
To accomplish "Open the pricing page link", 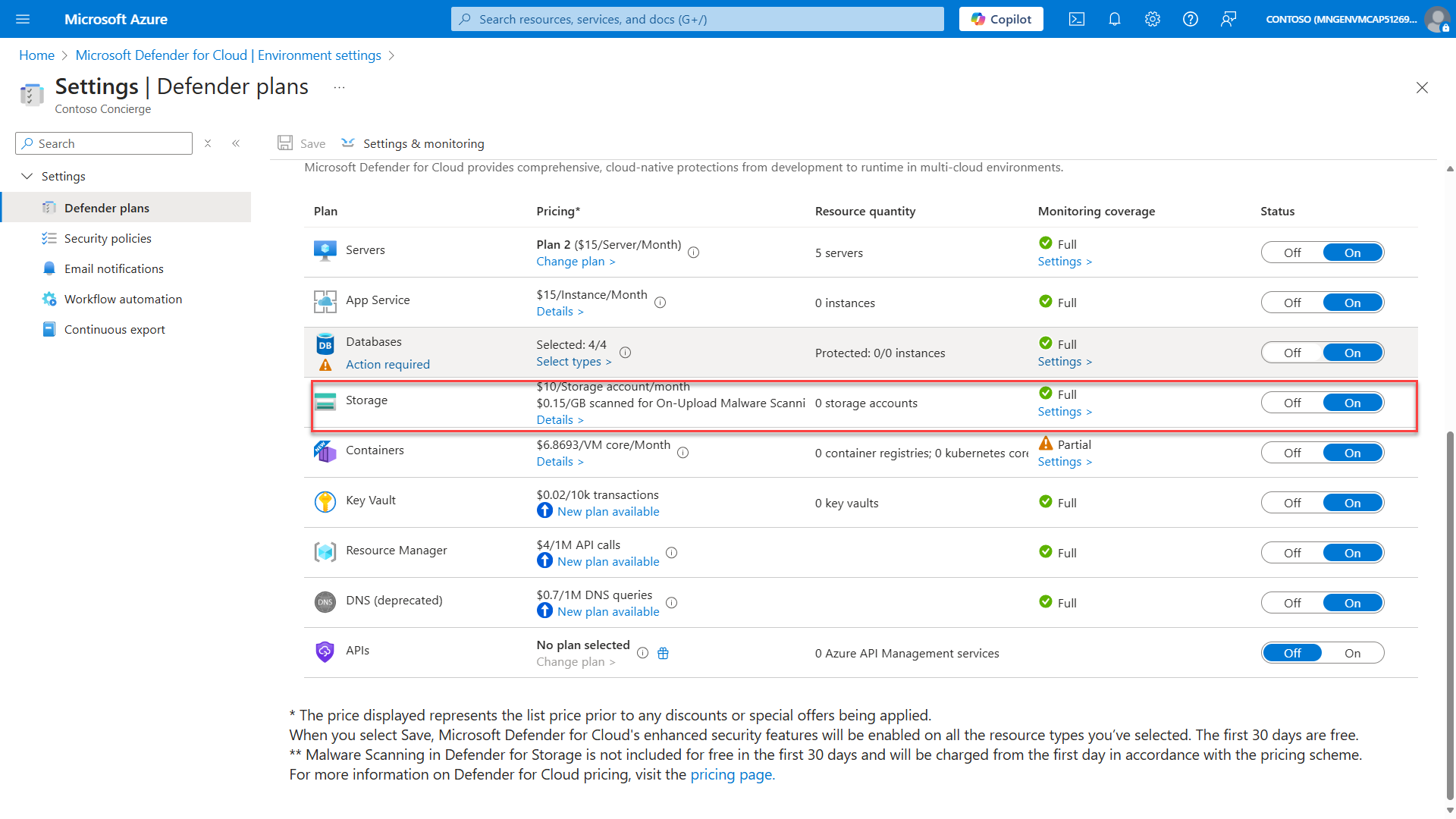I will click(x=732, y=774).
